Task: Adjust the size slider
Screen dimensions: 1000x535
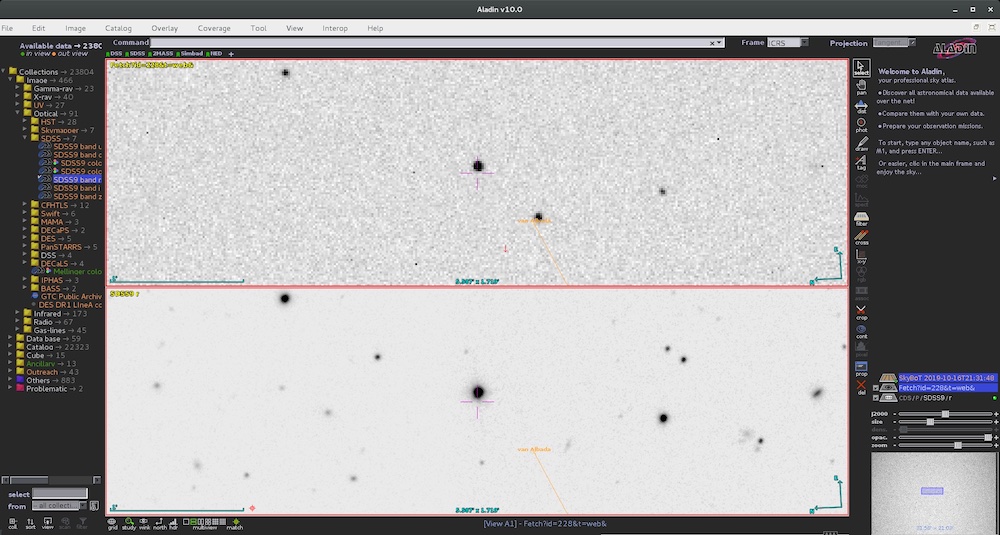Action: pyautogui.click(x=946, y=421)
